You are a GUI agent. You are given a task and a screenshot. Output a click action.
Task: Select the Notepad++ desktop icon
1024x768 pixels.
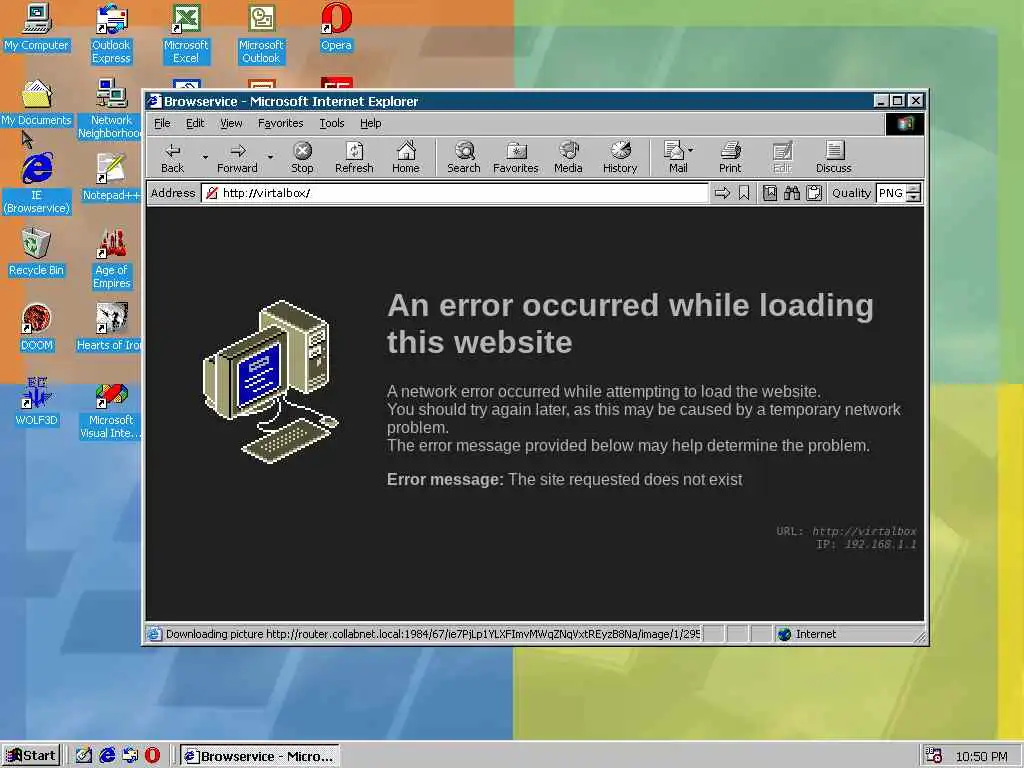(111, 178)
